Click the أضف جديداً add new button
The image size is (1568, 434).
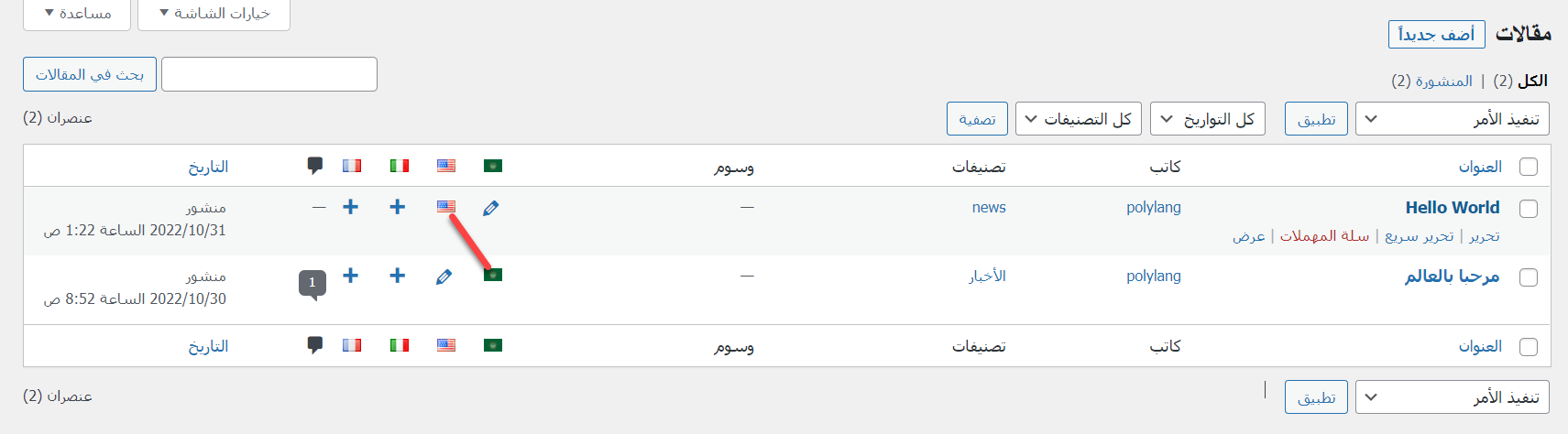click(1436, 35)
